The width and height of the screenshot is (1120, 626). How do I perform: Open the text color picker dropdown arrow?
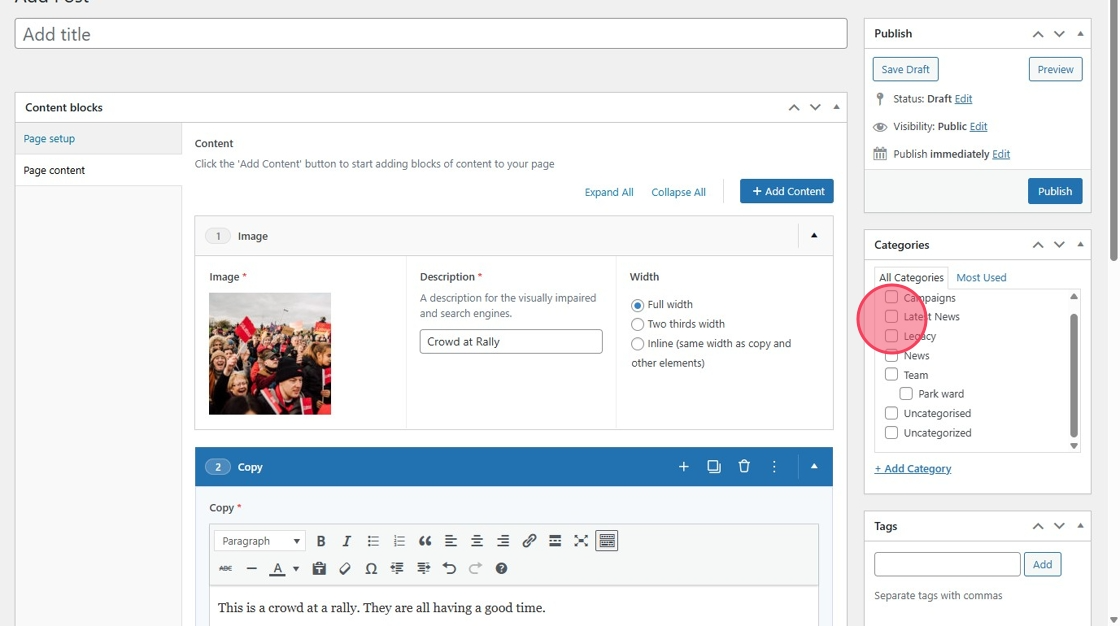click(296, 570)
